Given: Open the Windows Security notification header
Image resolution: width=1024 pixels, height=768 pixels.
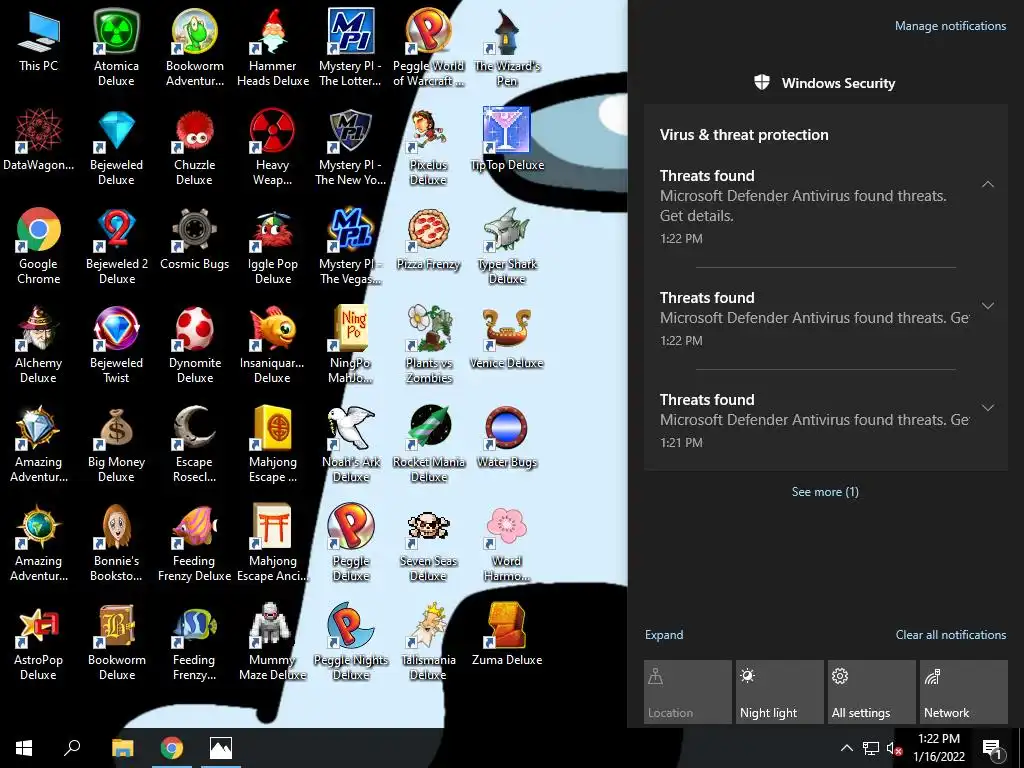Looking at the screenshot, I should [x=825, y=83].
